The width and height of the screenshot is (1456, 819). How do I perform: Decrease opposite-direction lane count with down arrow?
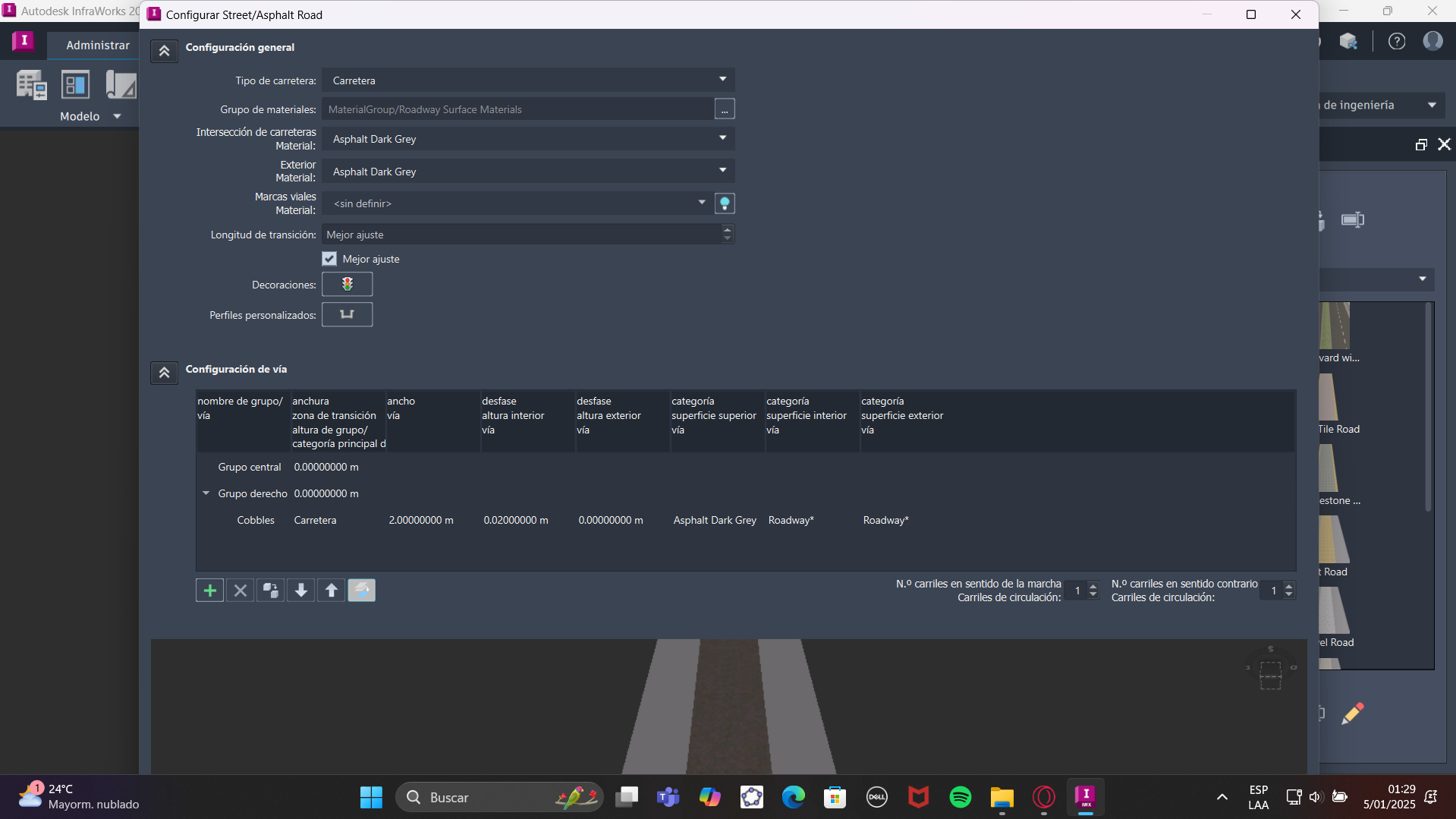1288,594
